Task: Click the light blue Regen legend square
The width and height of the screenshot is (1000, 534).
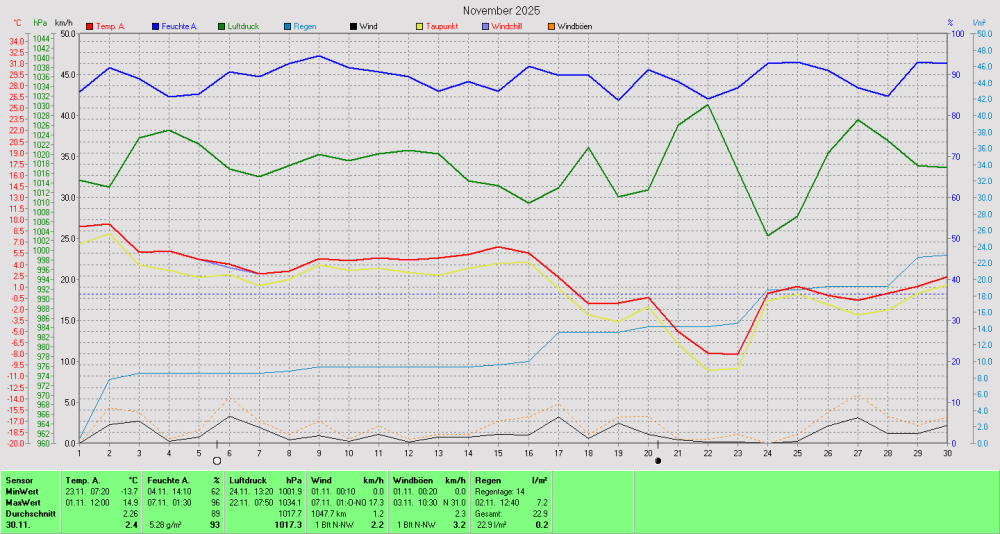Action: [288, 26]
